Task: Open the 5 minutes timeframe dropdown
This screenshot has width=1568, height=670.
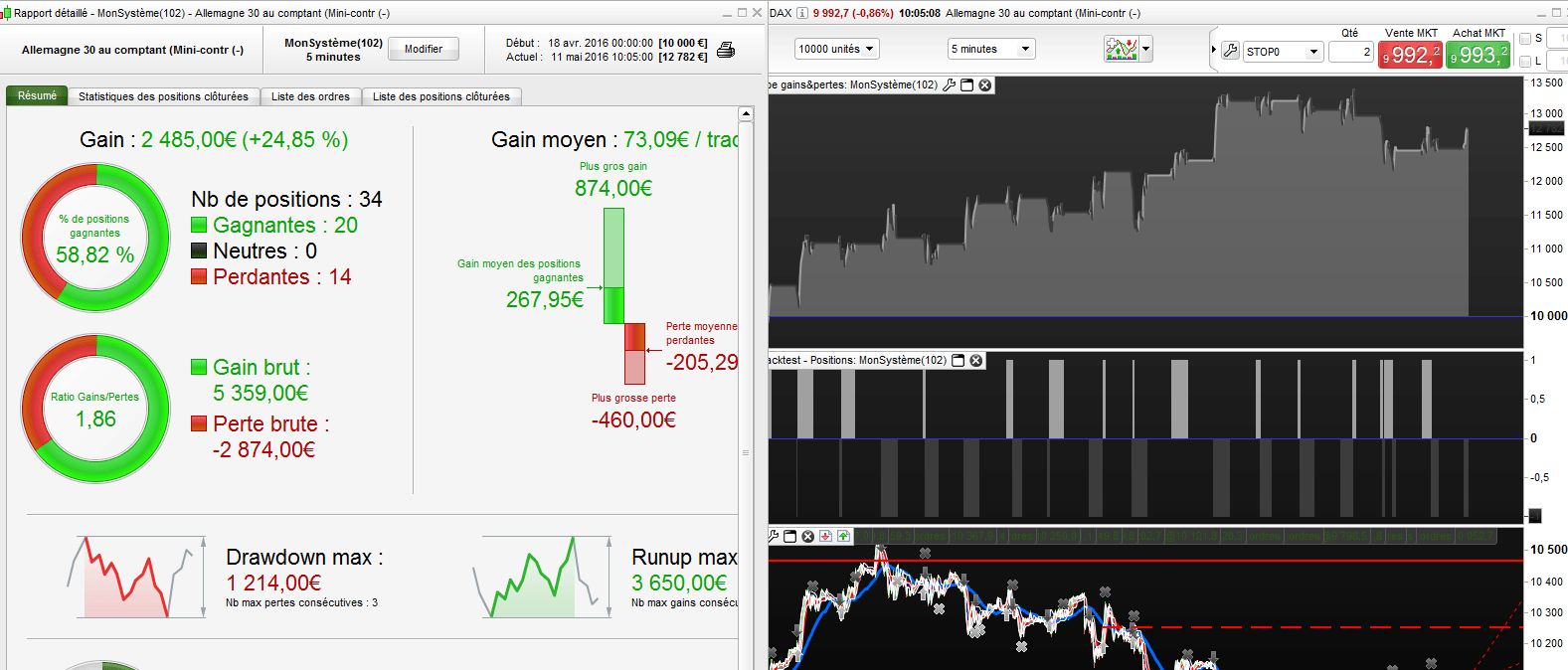Action: (991, 49)
